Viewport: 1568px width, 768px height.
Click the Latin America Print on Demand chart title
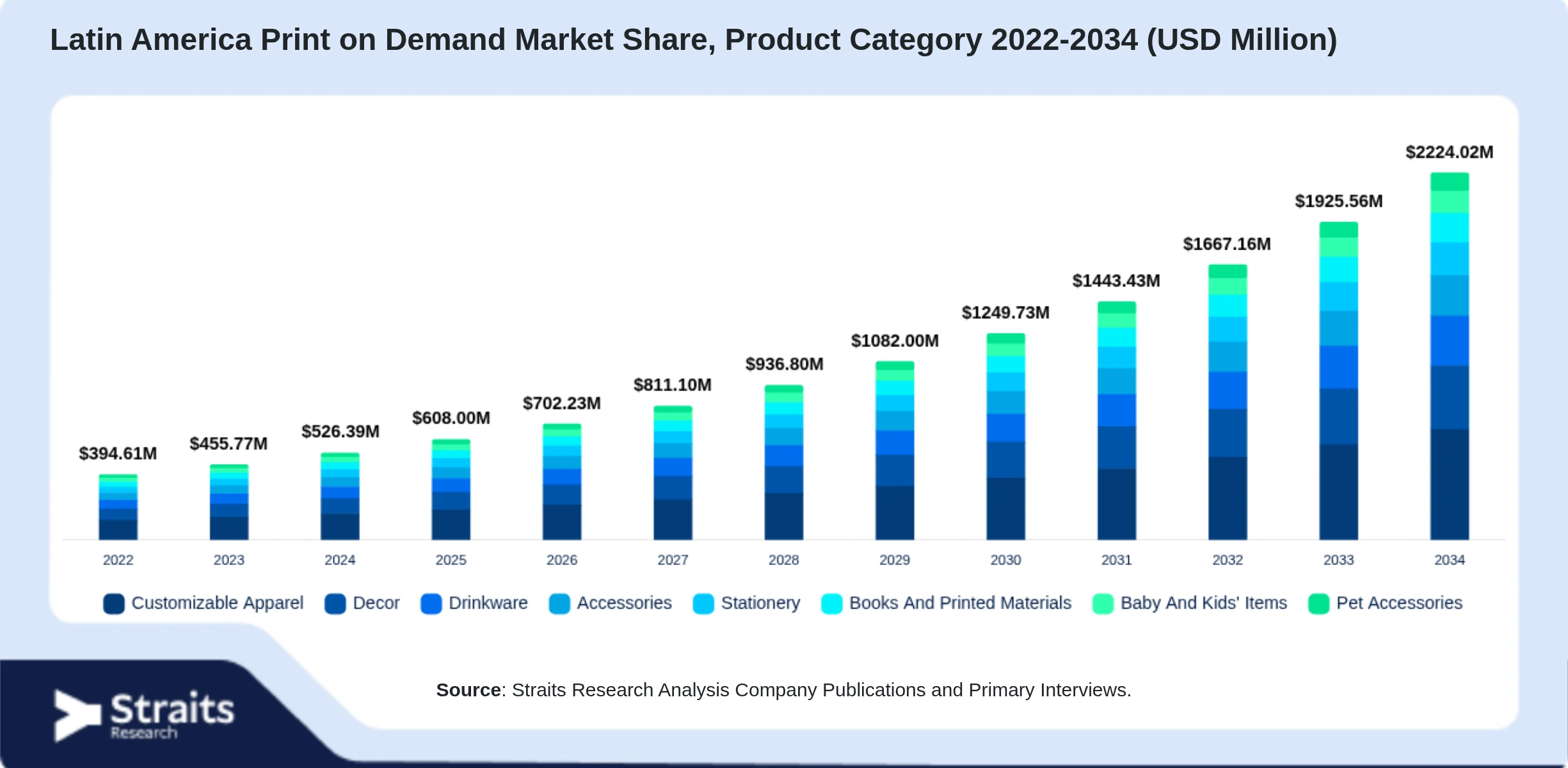pyautogui.click(x=694, y=40)
